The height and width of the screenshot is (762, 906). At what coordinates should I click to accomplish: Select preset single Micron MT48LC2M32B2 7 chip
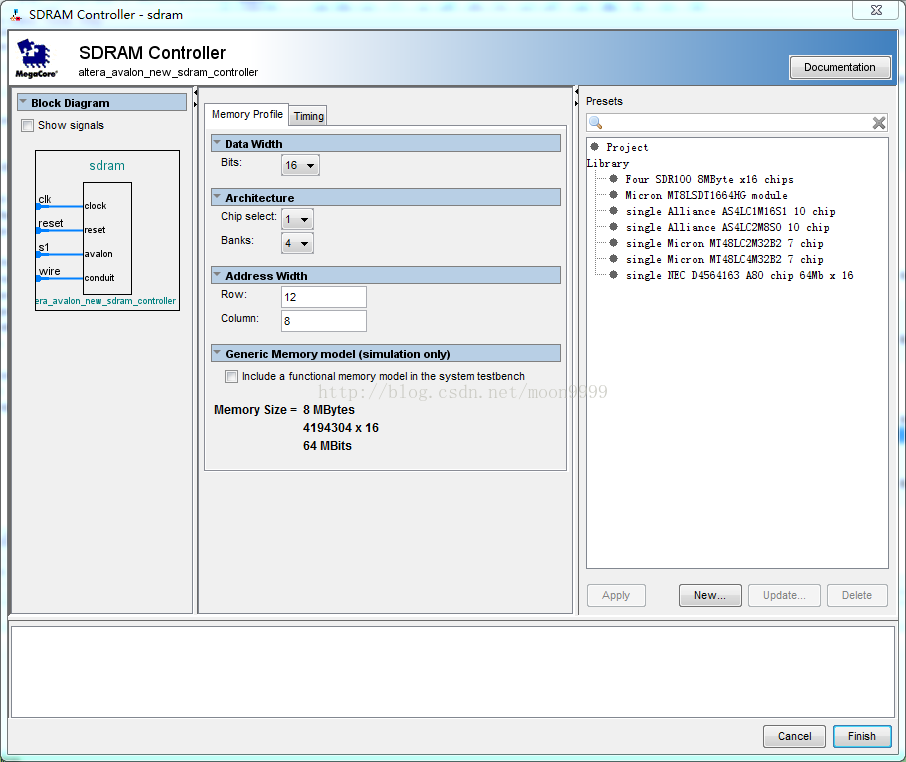pos(725,244)
